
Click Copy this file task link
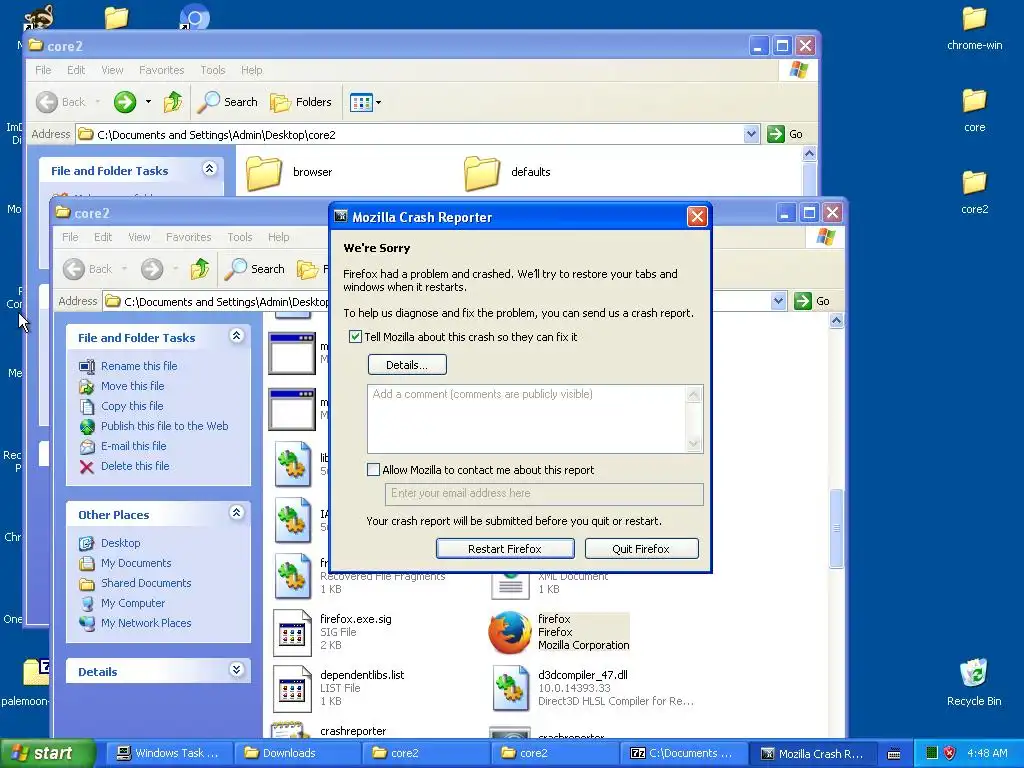(x=132, y=406)
